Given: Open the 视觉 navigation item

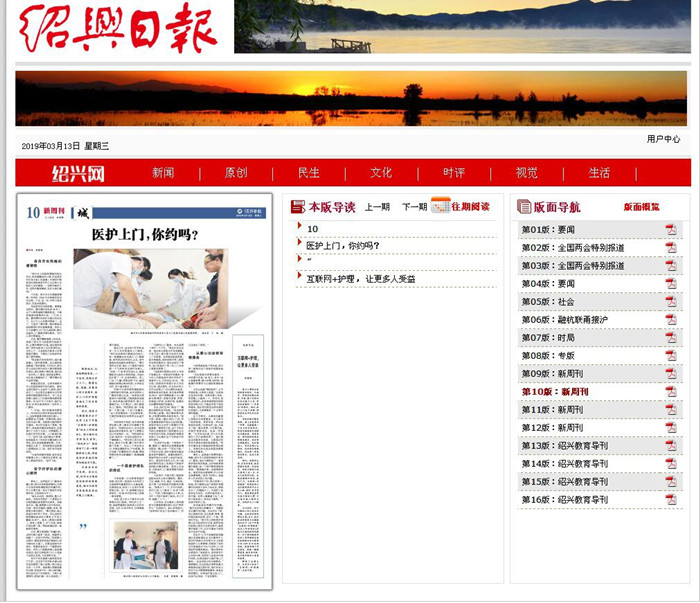Looking at the screenshot, I should tap(526, 173).
